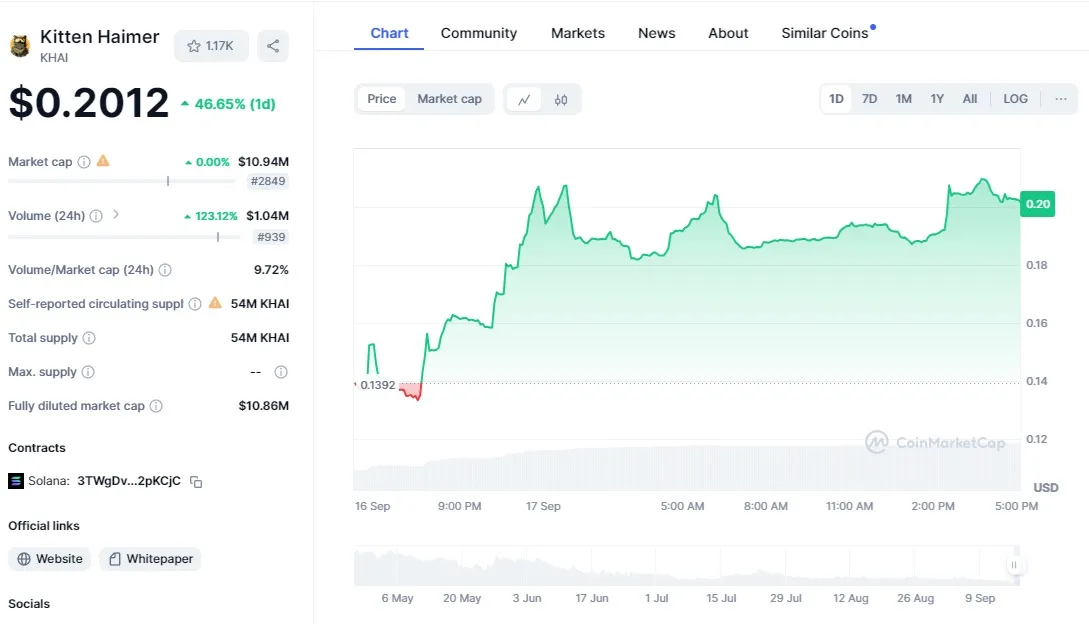Image resolution: width=1089 pixels, height=624 pixels.
Task: Click the $10.86M fully diluted value
Action: [x=264, y=406]
